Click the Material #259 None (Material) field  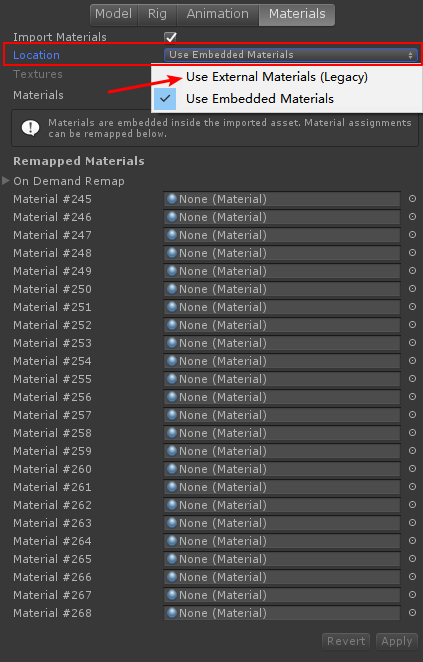point(282,451)
